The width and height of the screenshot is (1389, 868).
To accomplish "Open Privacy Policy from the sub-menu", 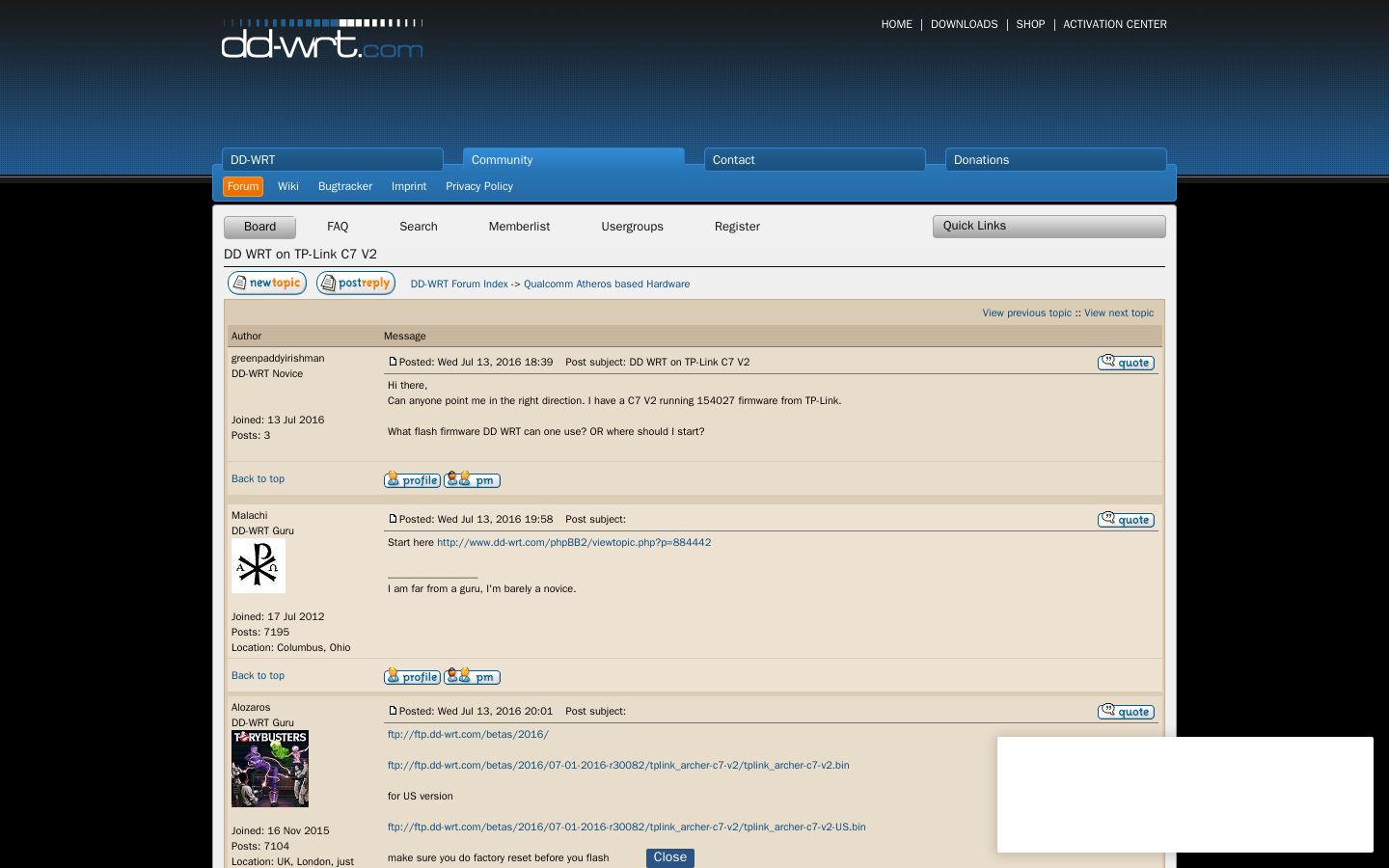I will coord(479,186).
